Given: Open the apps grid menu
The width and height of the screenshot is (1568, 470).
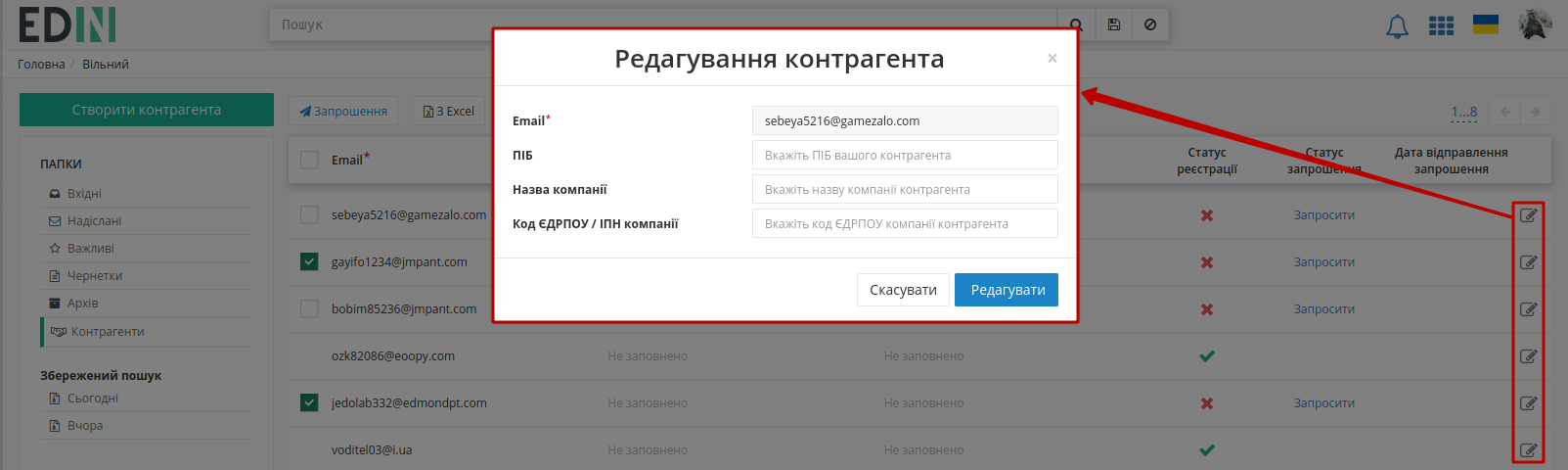Looking at the screenshot, I should click(1441, 25).
